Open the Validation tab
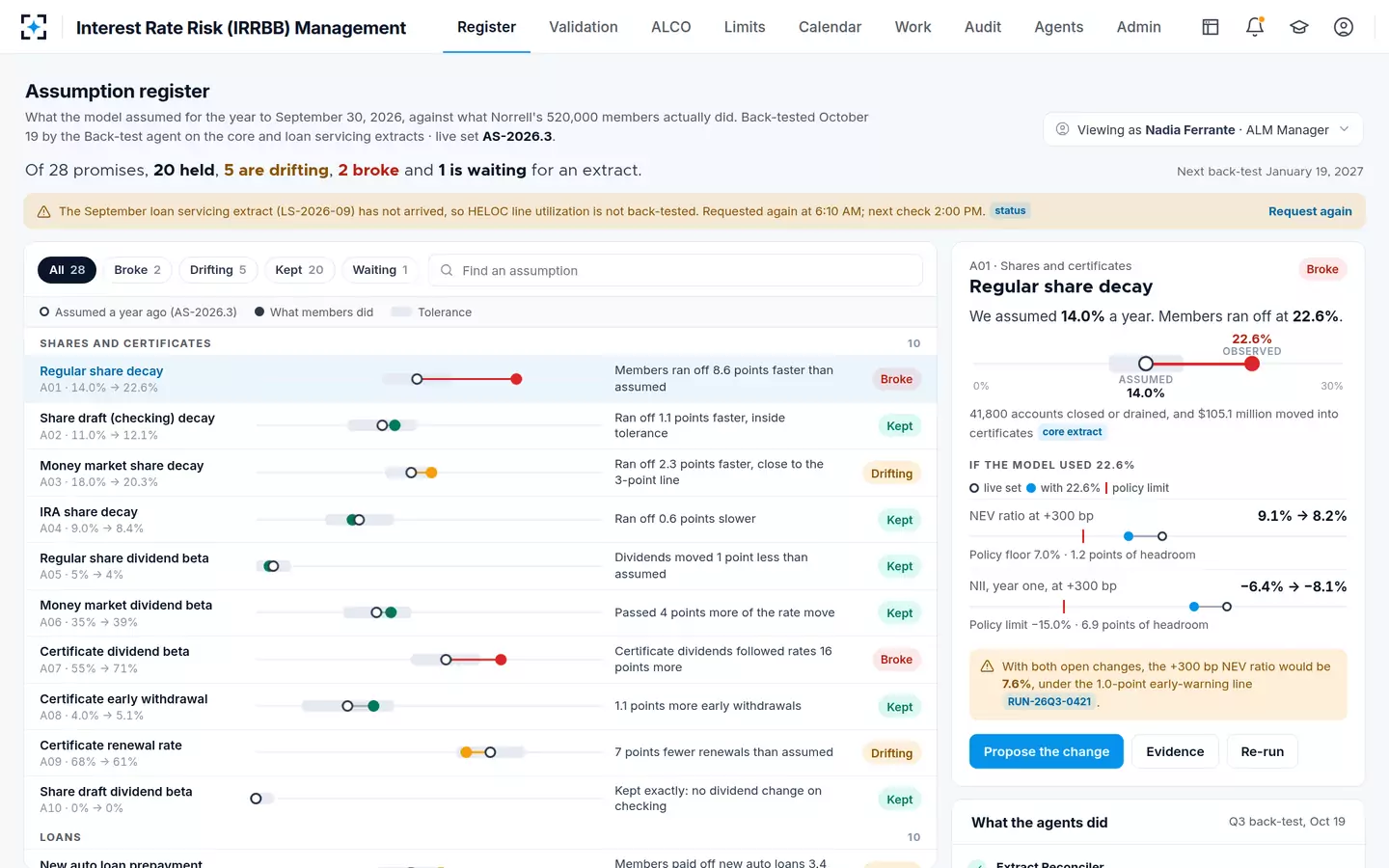Image resolution: width=1389 pixels, height=868 pixels. [584, 27]
